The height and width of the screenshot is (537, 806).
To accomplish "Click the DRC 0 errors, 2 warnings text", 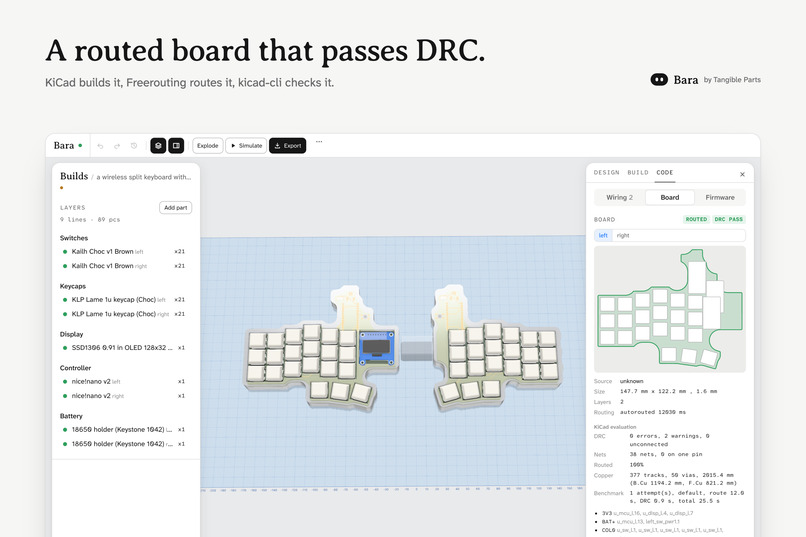I will (x=669, y=440).
